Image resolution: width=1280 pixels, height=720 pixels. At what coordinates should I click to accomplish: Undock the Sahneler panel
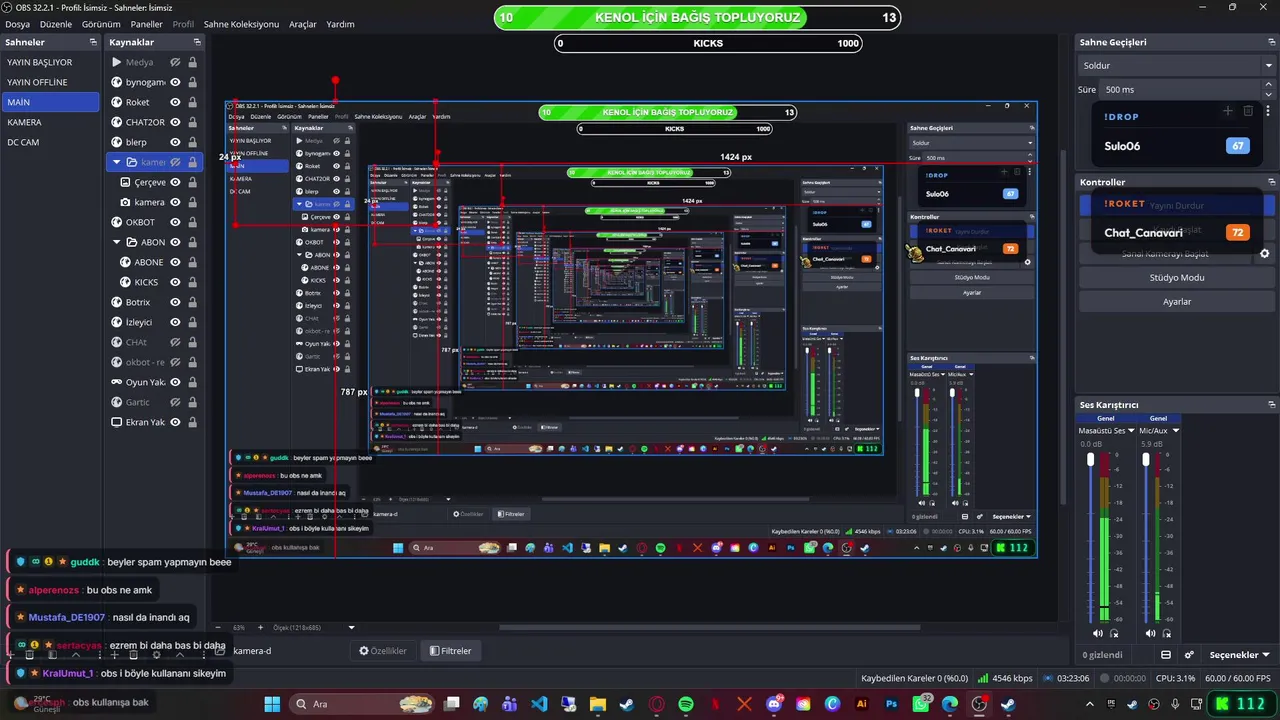point(93,42)
